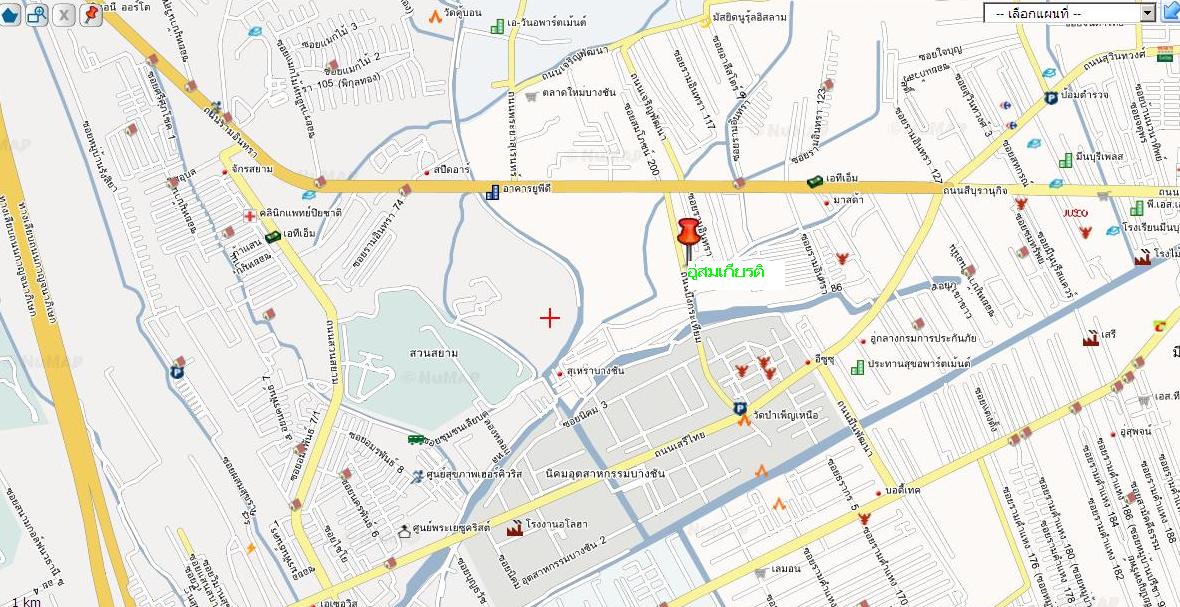Click the red crosshair at map center
The image size is (1180, 607).
tap(550, 318)
